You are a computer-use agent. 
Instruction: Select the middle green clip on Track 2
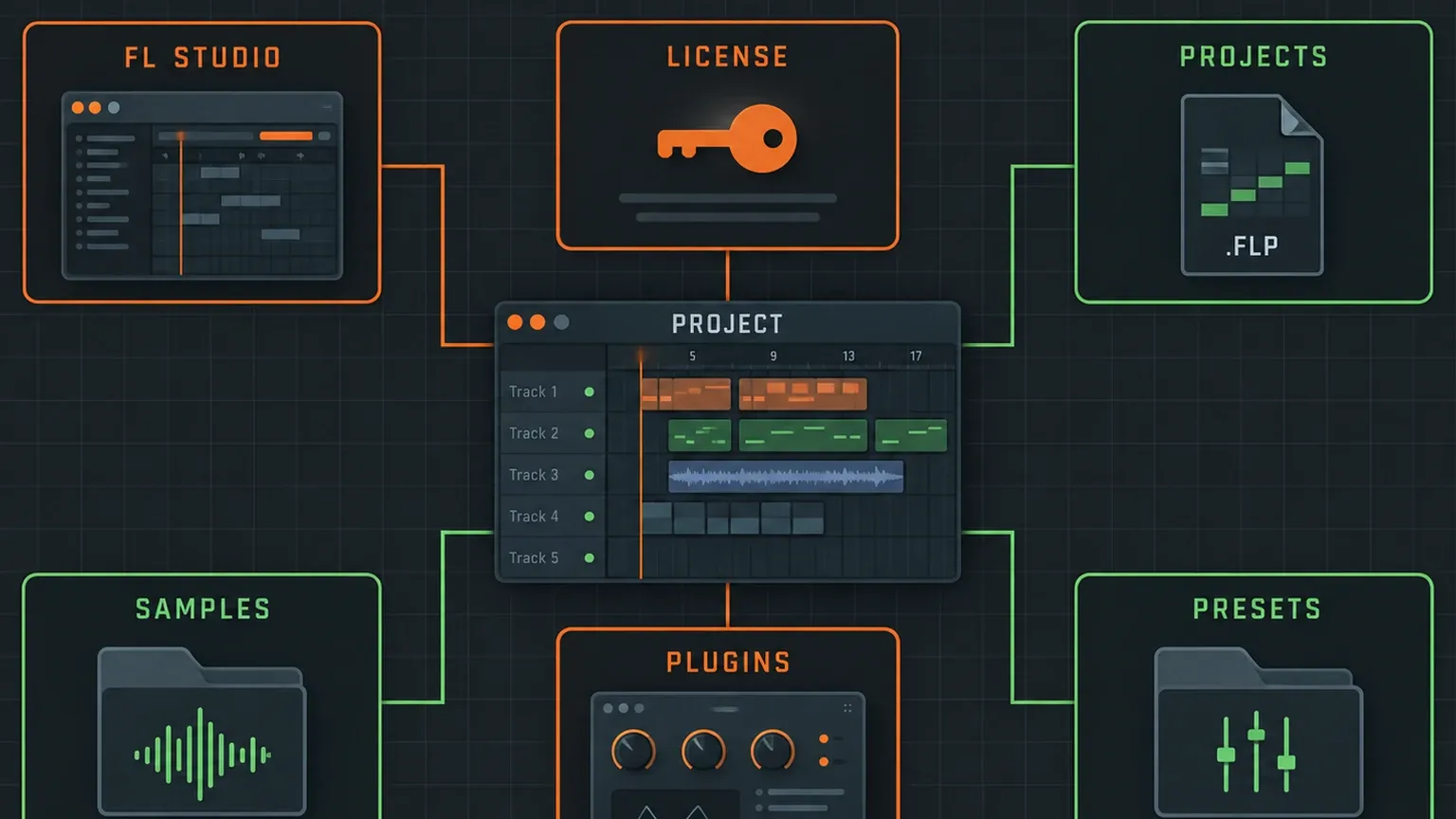803,435
